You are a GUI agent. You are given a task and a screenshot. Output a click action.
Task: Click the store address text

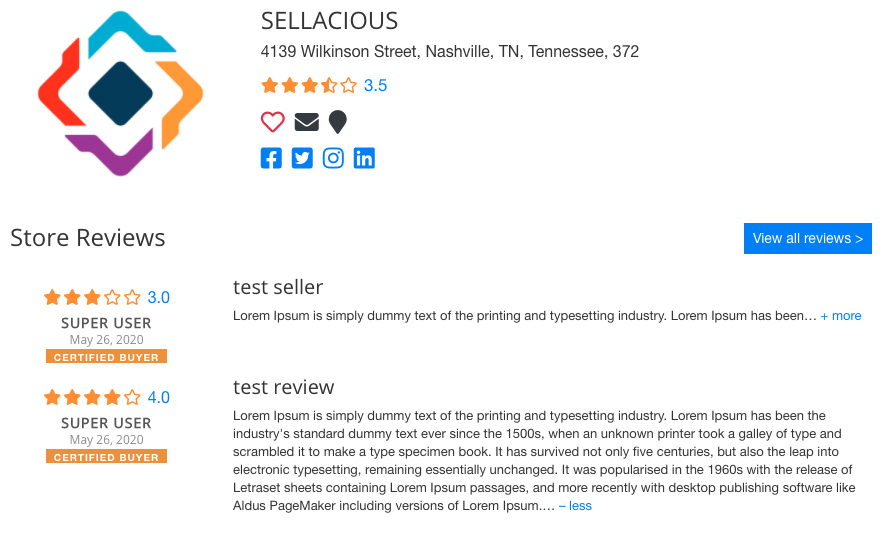[x=450, y=52]
